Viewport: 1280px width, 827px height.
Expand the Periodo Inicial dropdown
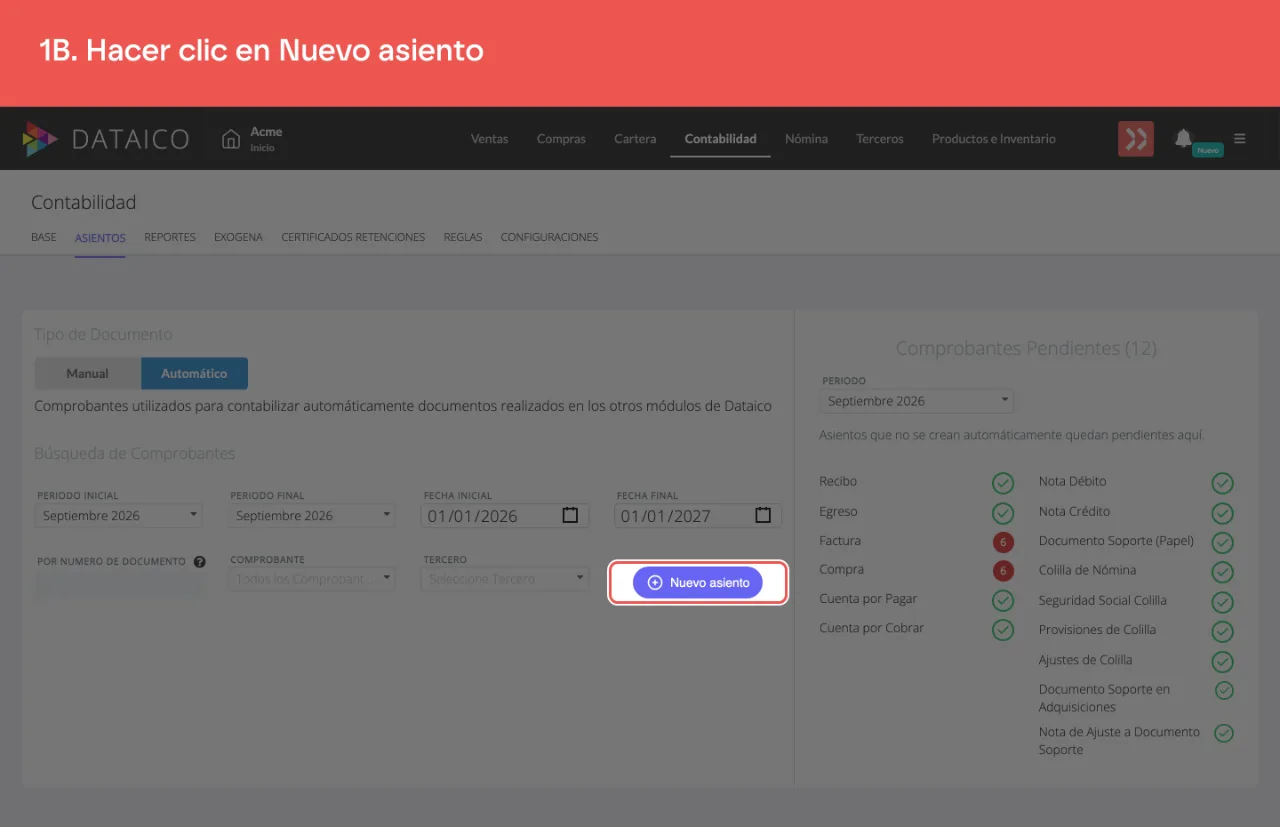[119, 516]
